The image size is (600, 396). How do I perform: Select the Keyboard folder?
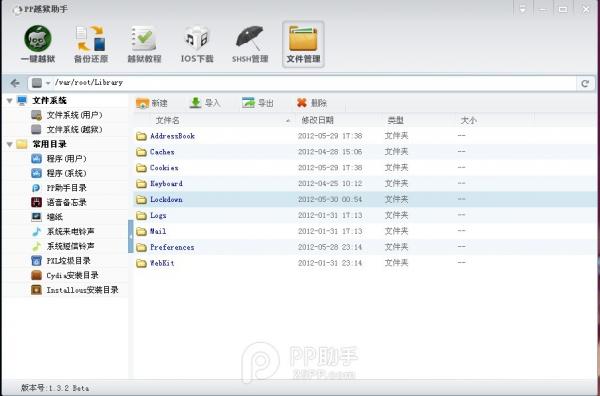pos(166,184)
